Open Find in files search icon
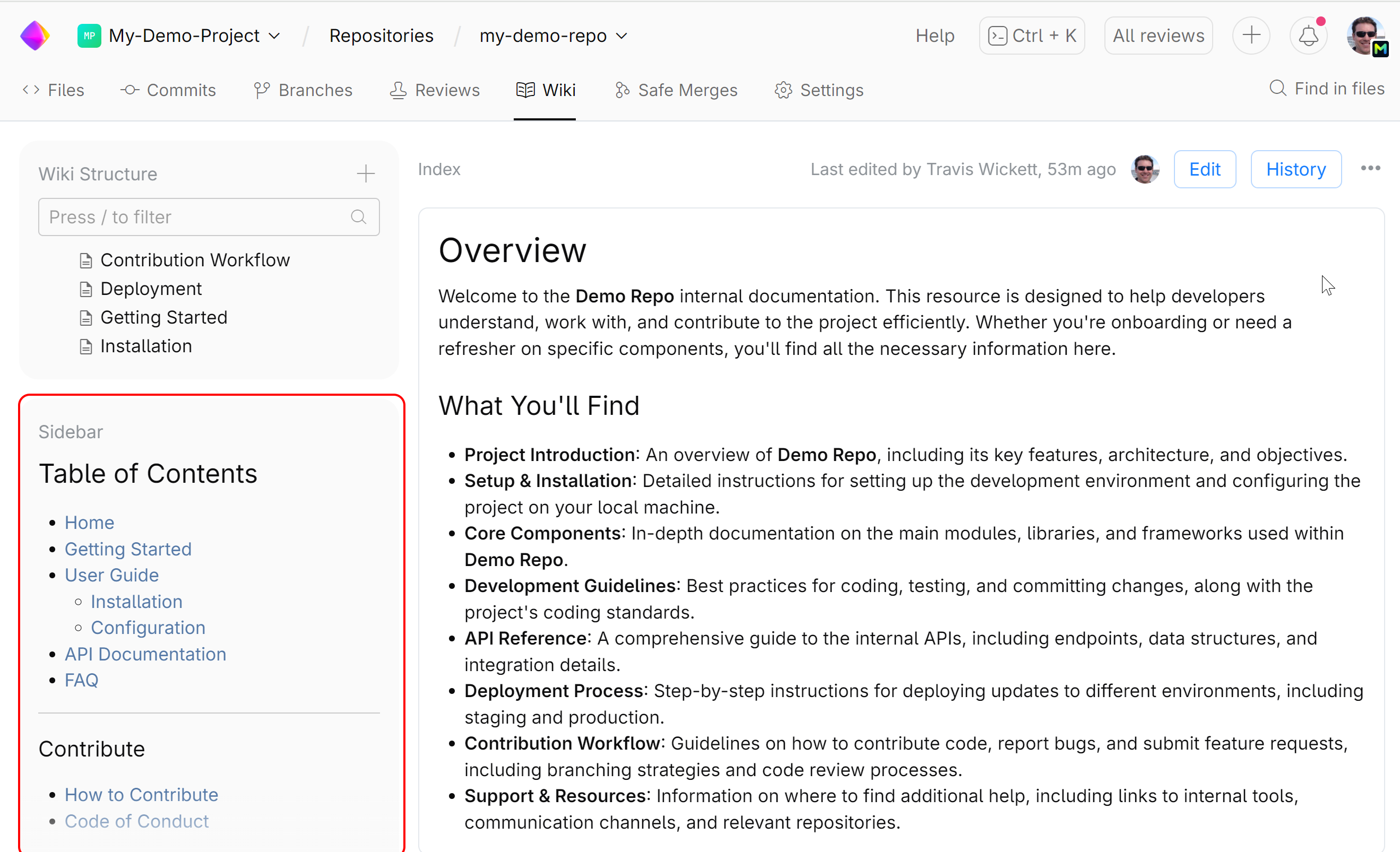 coord(1277,88)
